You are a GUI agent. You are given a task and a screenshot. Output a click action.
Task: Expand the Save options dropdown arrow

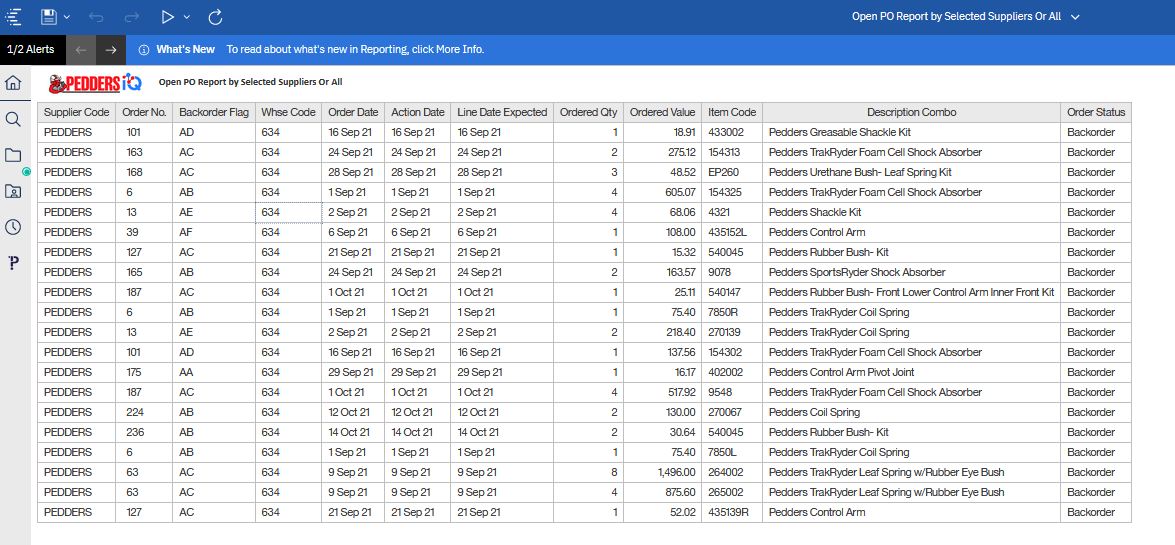click(x=67, y=16)
